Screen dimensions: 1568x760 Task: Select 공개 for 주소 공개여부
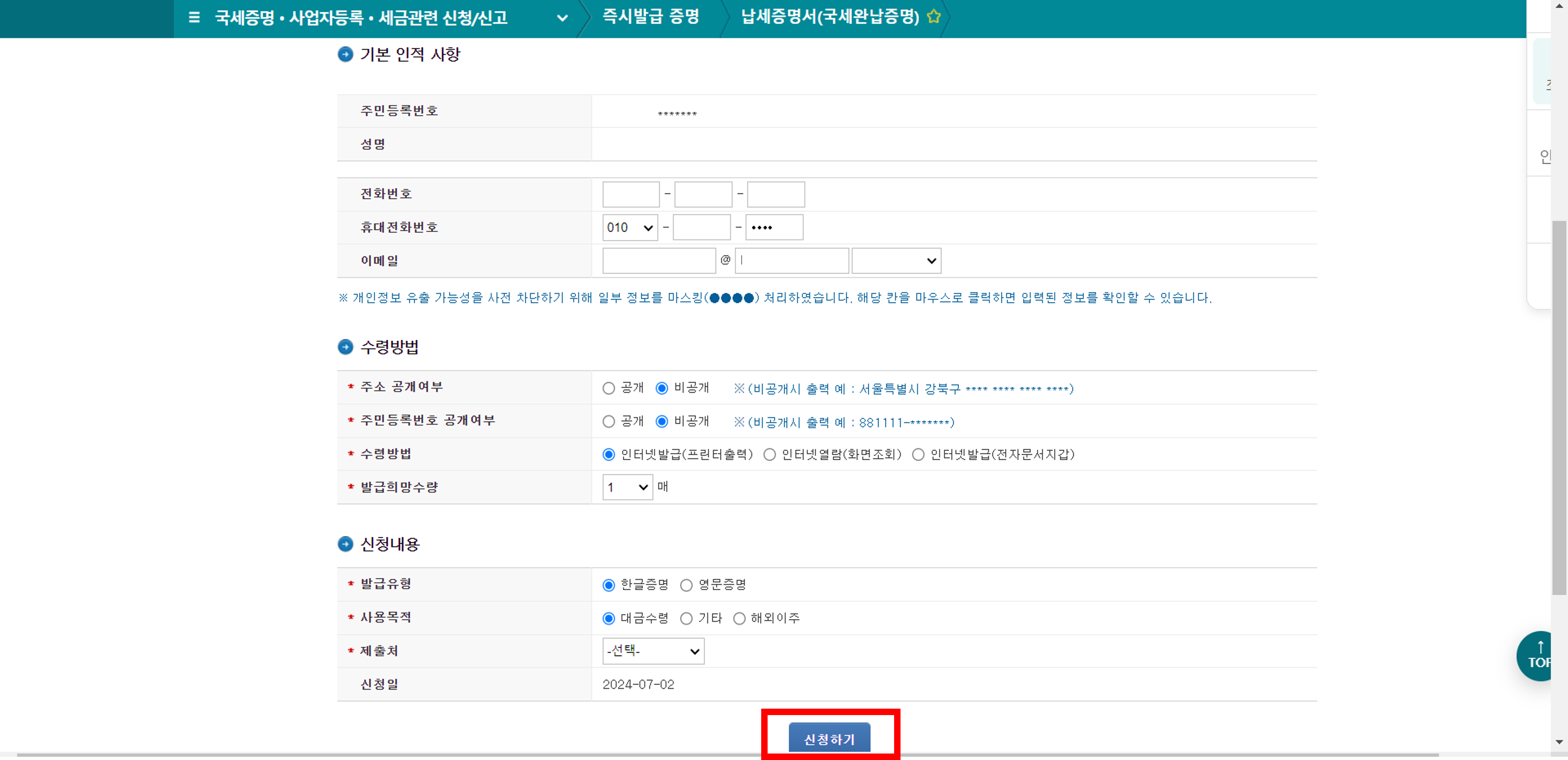point(608,389)
